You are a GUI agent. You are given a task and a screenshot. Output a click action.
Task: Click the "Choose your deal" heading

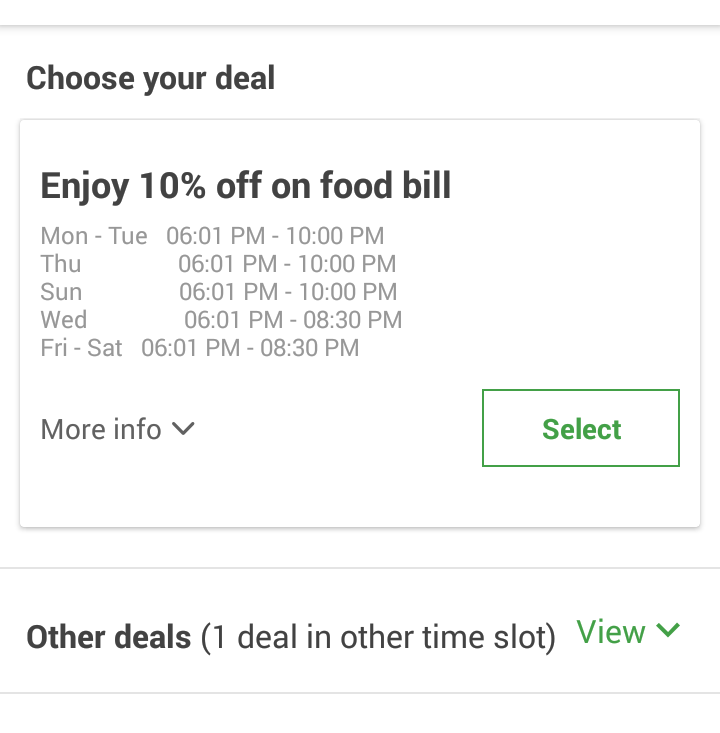tap(150, 78)
